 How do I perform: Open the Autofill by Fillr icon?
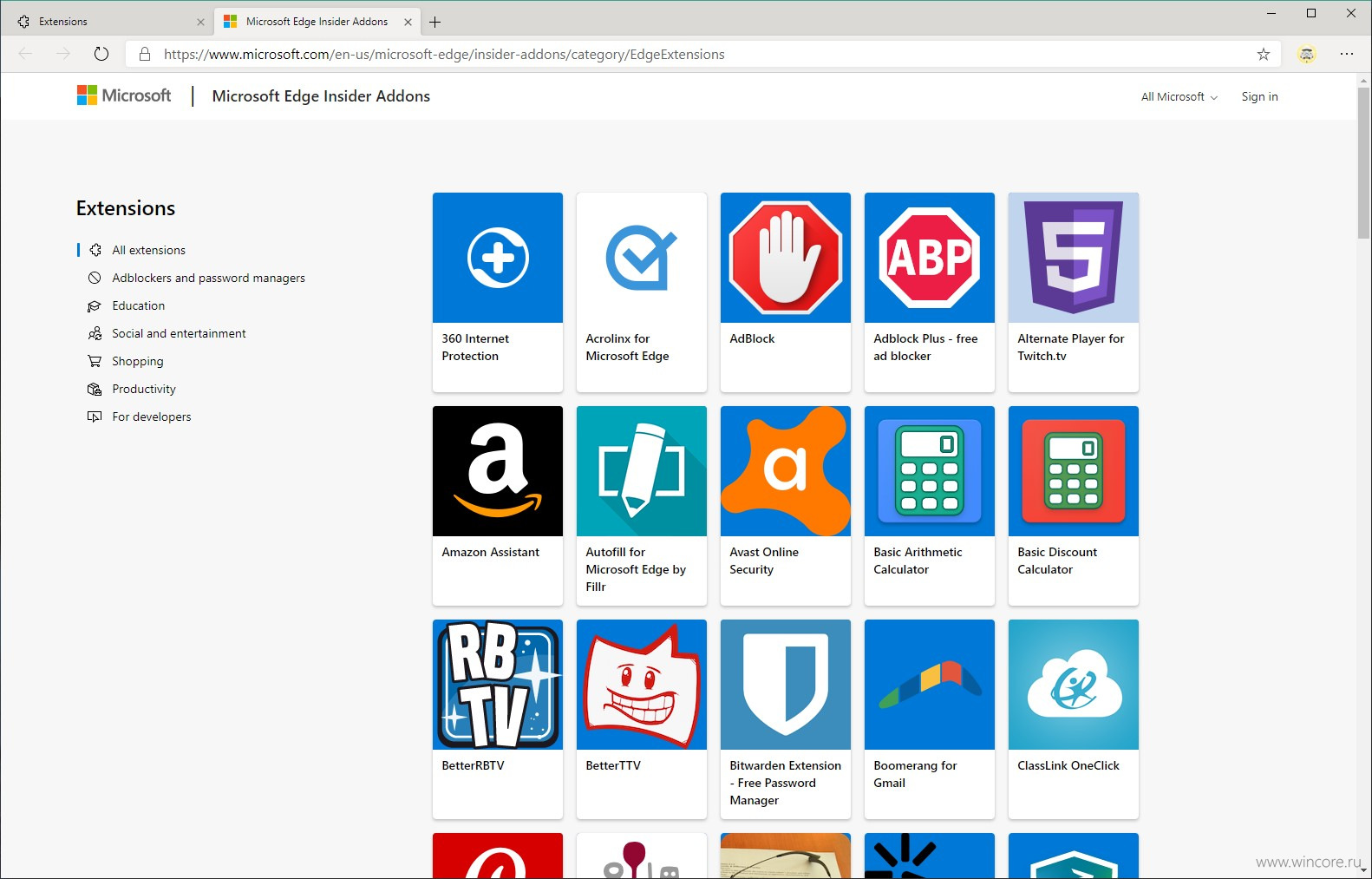[642, 471]
